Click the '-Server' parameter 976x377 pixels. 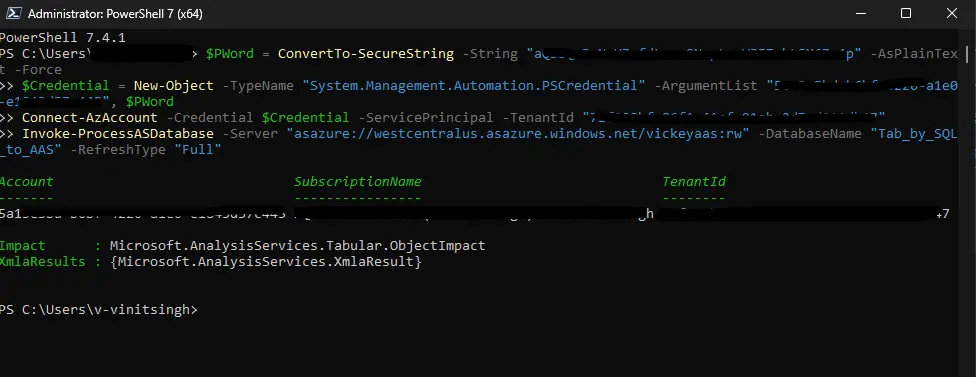(x=250, y=134)
